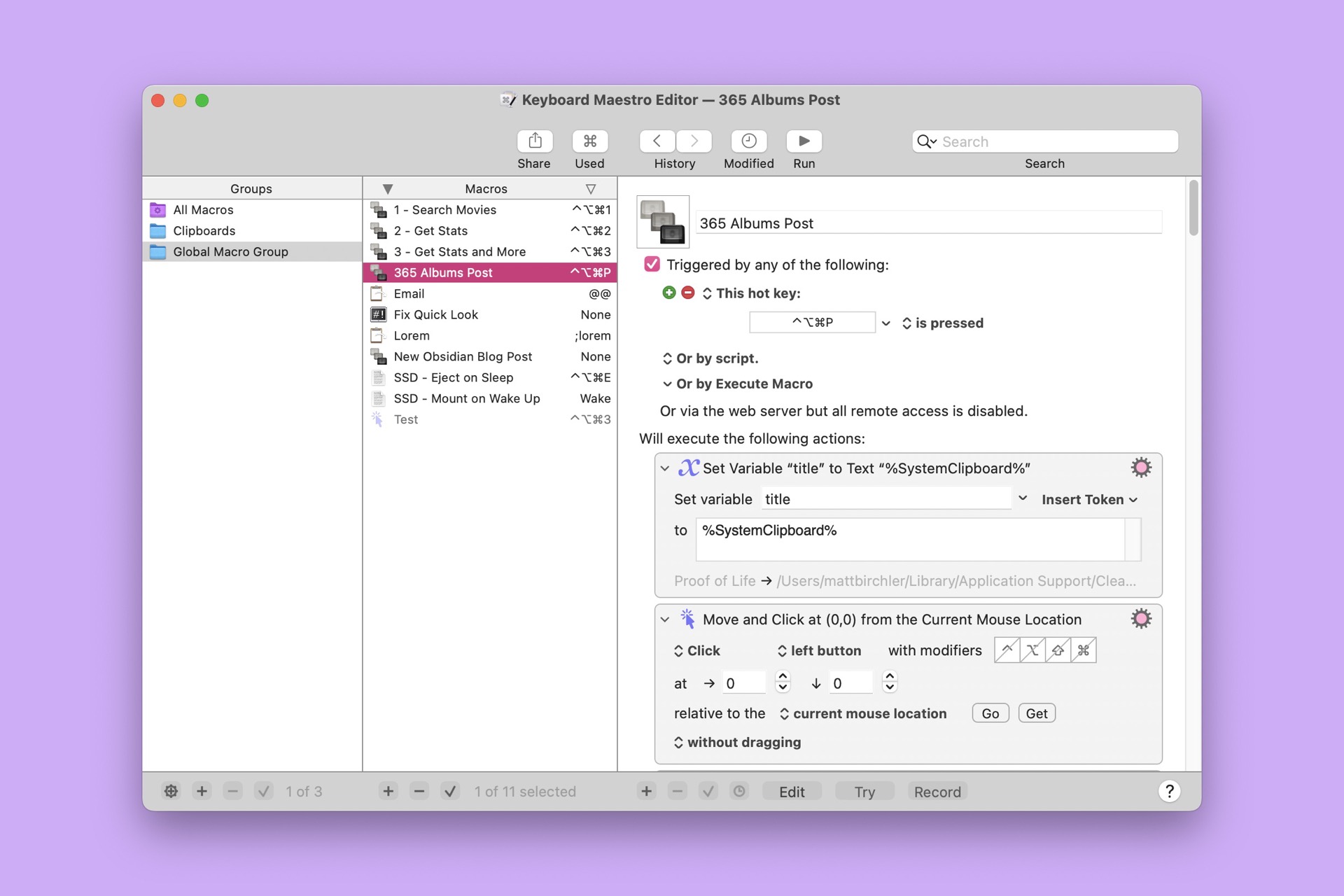Select the Clipboards group
The height and width of the screenshot is (896, 1344).
pyautogui.click(x=252, y=231)
